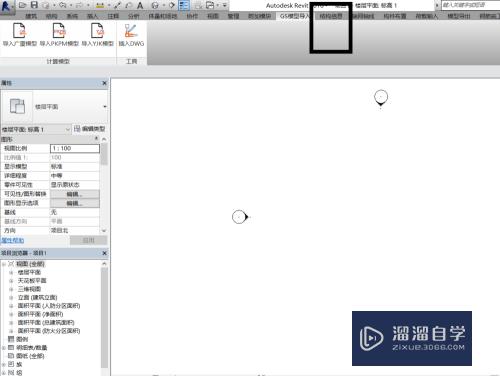The width and height of the screenshot is (500, 376).
Task: Switch to the 模型导出 ribbon tab
Action: tap(459, 16)
